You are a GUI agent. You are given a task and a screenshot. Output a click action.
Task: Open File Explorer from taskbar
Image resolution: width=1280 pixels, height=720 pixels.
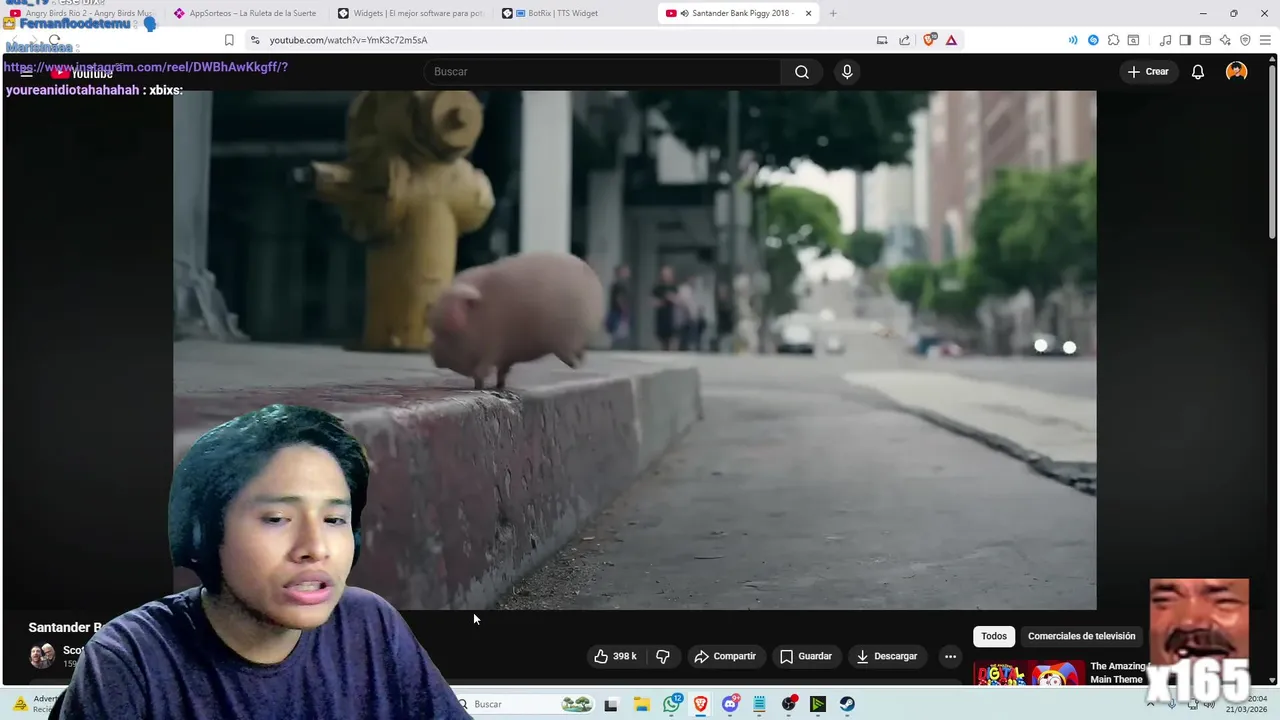(642, 704)
